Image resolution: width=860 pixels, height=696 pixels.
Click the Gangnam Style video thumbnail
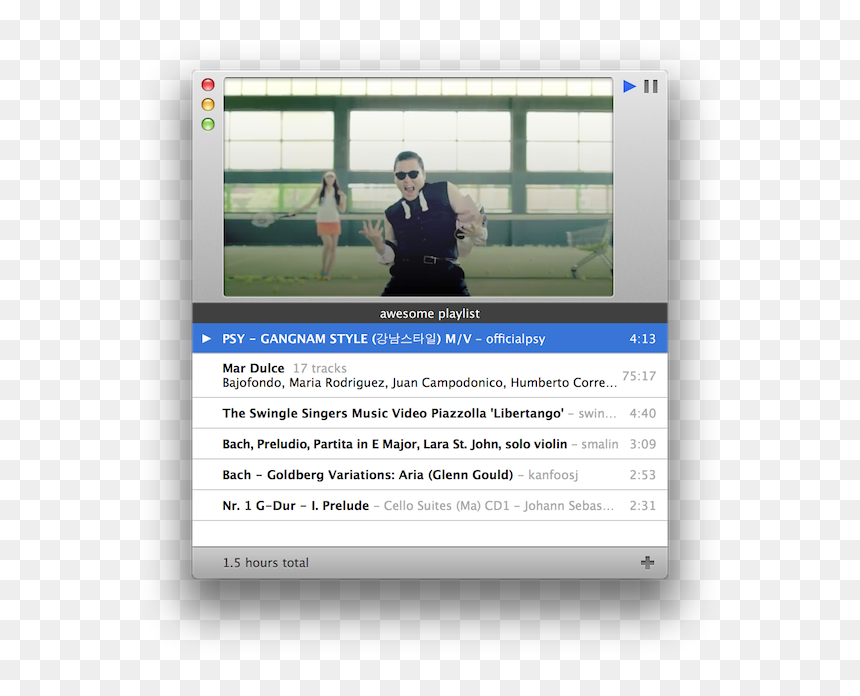418,187
